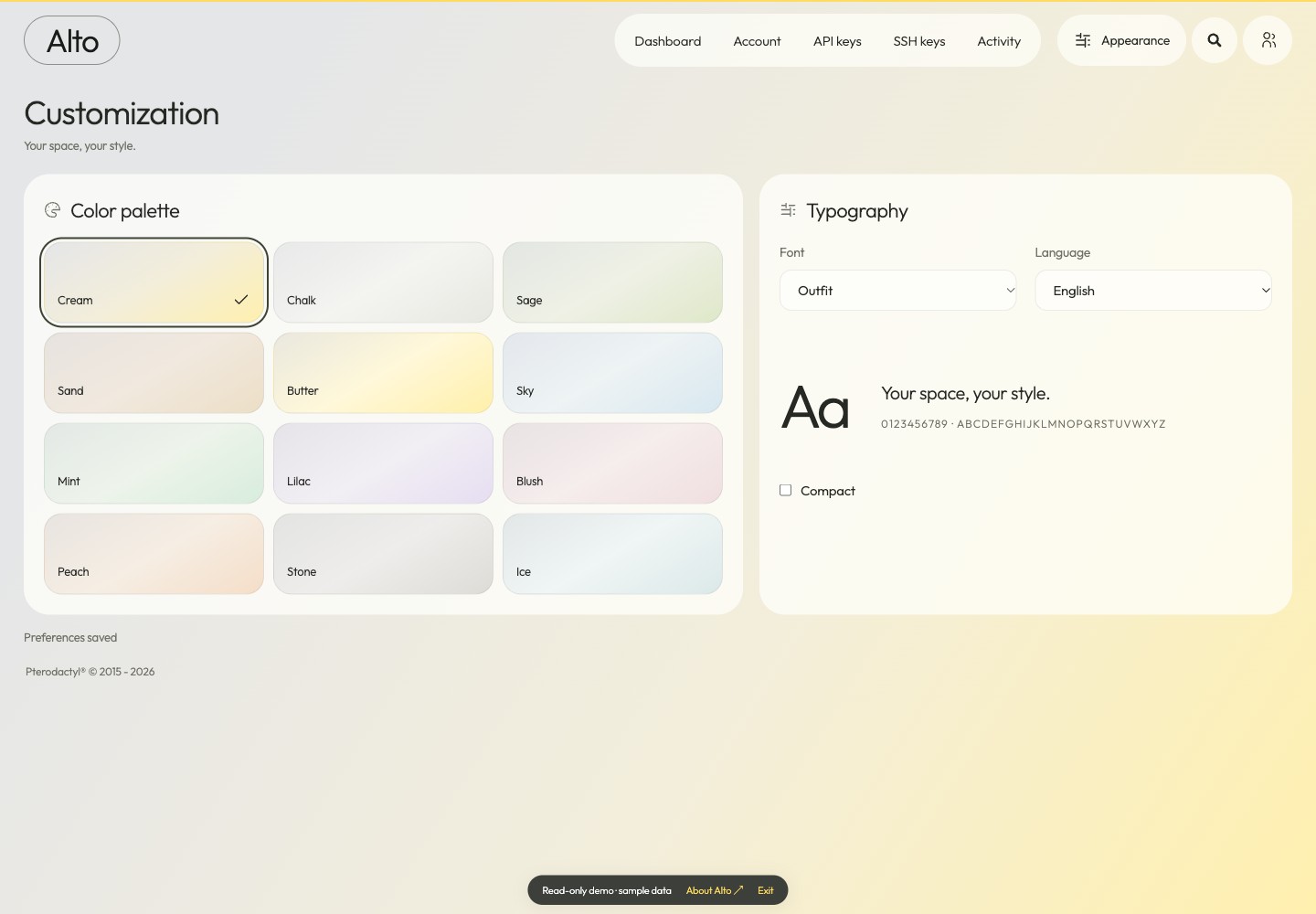Image resolution: width=1316 pixels, height=914 pixels.
Task: Click the Appearance button
Action: click(x=1122, y=40)
